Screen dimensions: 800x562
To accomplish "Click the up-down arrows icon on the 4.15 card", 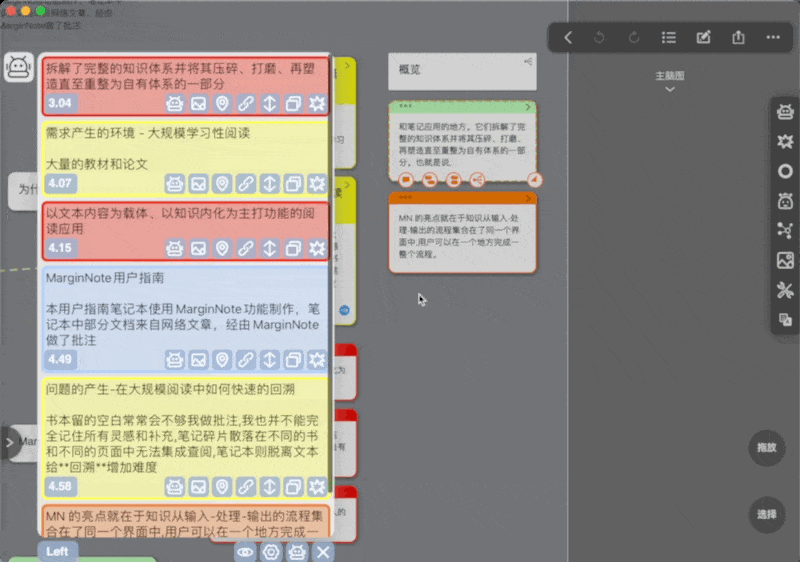I will pyautogui.click(x=269, y=248).
